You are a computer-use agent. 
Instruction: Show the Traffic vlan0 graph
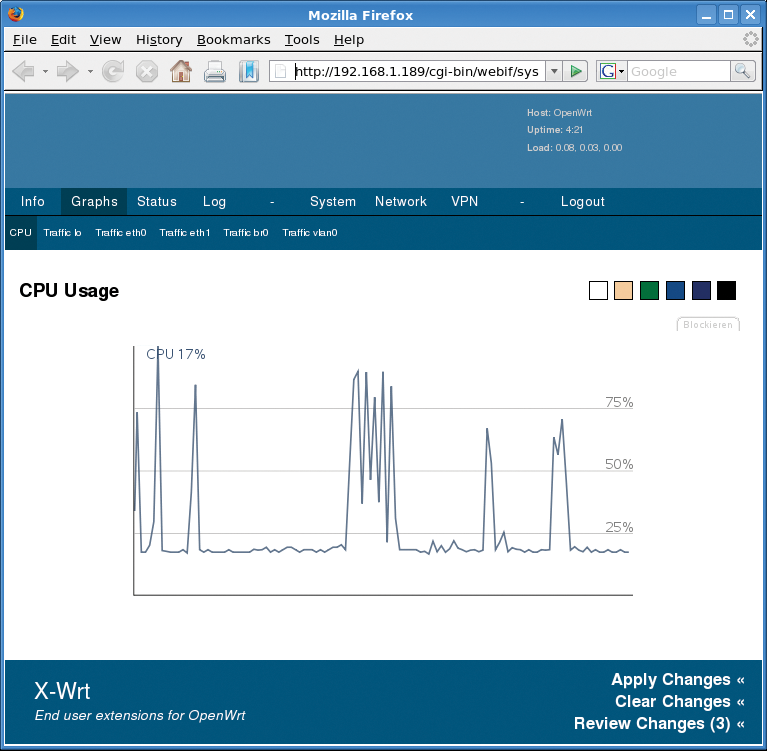pos(310,233)
